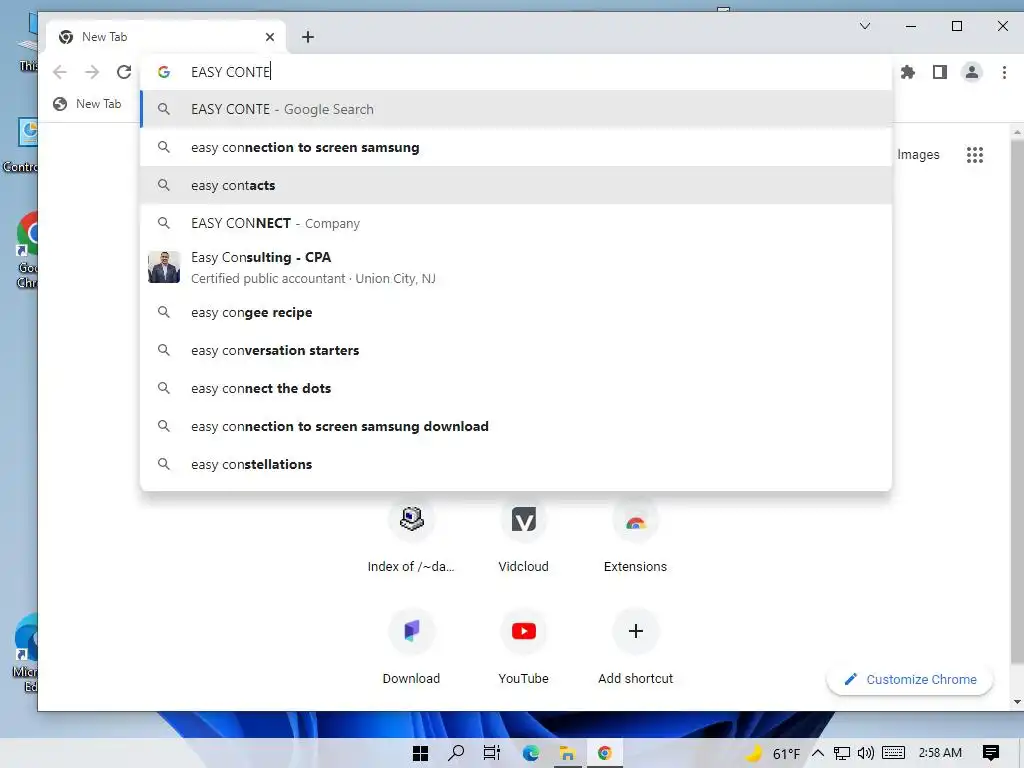This screenshot has width=1024, height=768.
Task: Open the volume speaker tray icon
Action: click(865, 753)
